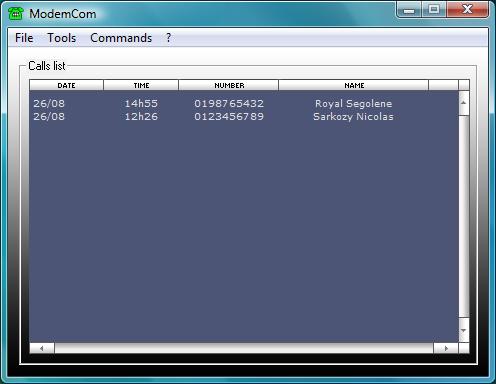496x384 pixels.
Task: Minimize the ModemCom window
Action: click(x=409, y=9)
